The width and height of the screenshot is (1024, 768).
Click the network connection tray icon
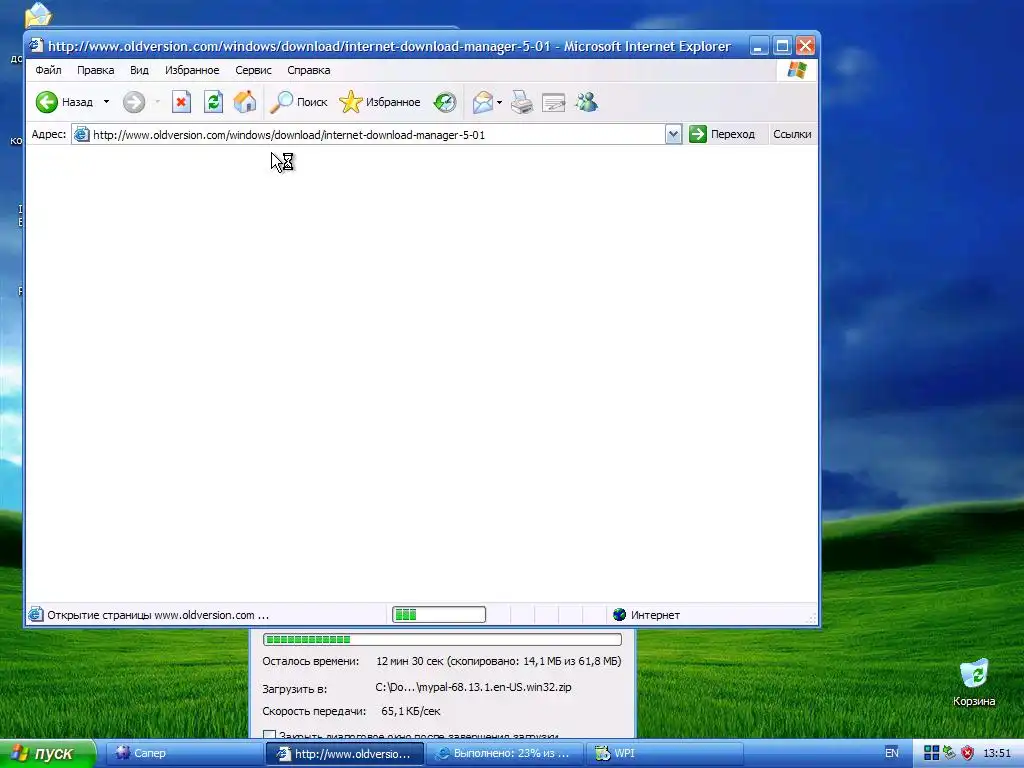[950, 753]
